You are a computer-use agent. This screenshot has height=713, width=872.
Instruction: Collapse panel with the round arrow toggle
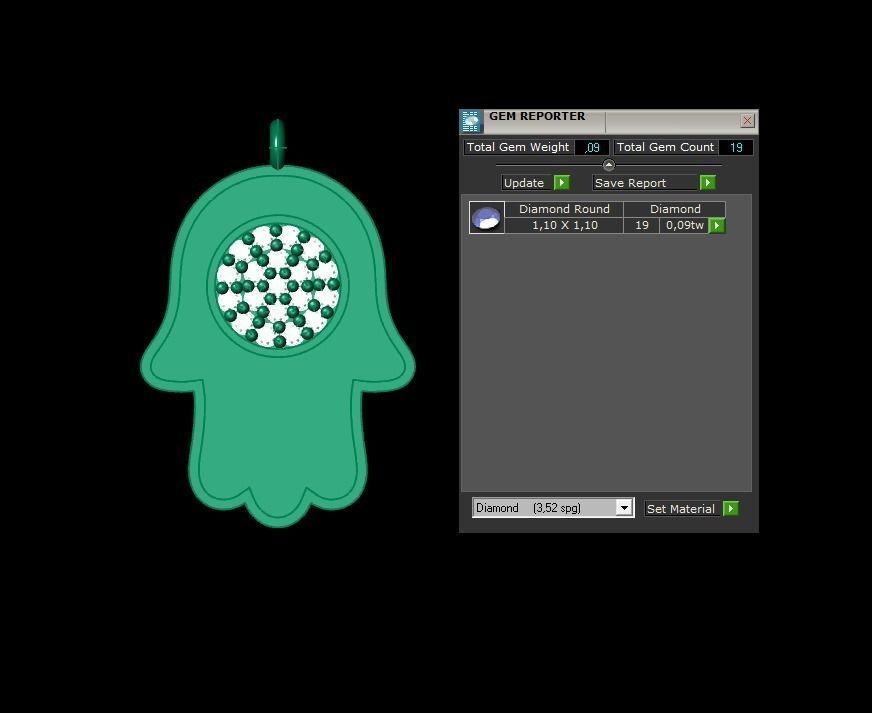(x=609, y=165)
